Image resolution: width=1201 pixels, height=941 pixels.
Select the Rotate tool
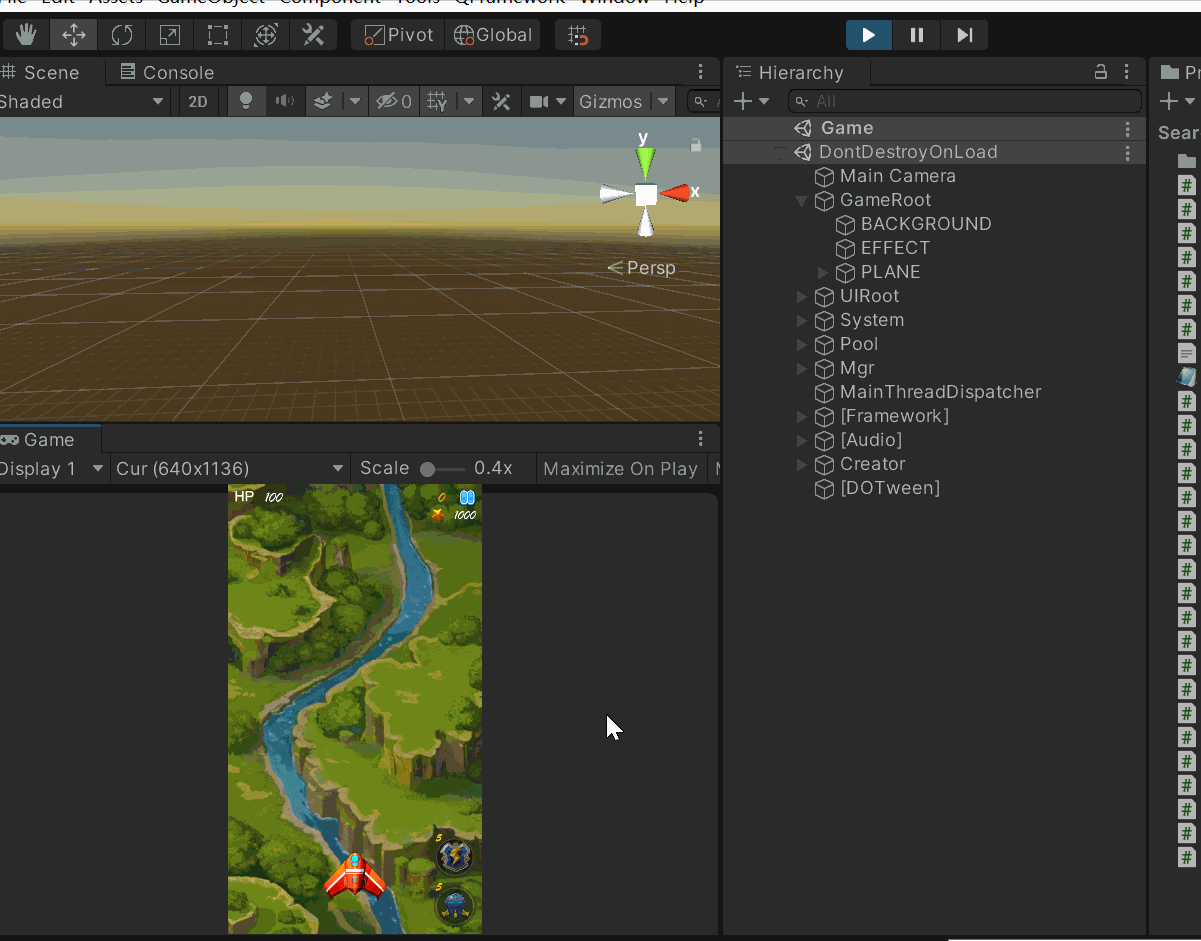(x=122, y=35)
